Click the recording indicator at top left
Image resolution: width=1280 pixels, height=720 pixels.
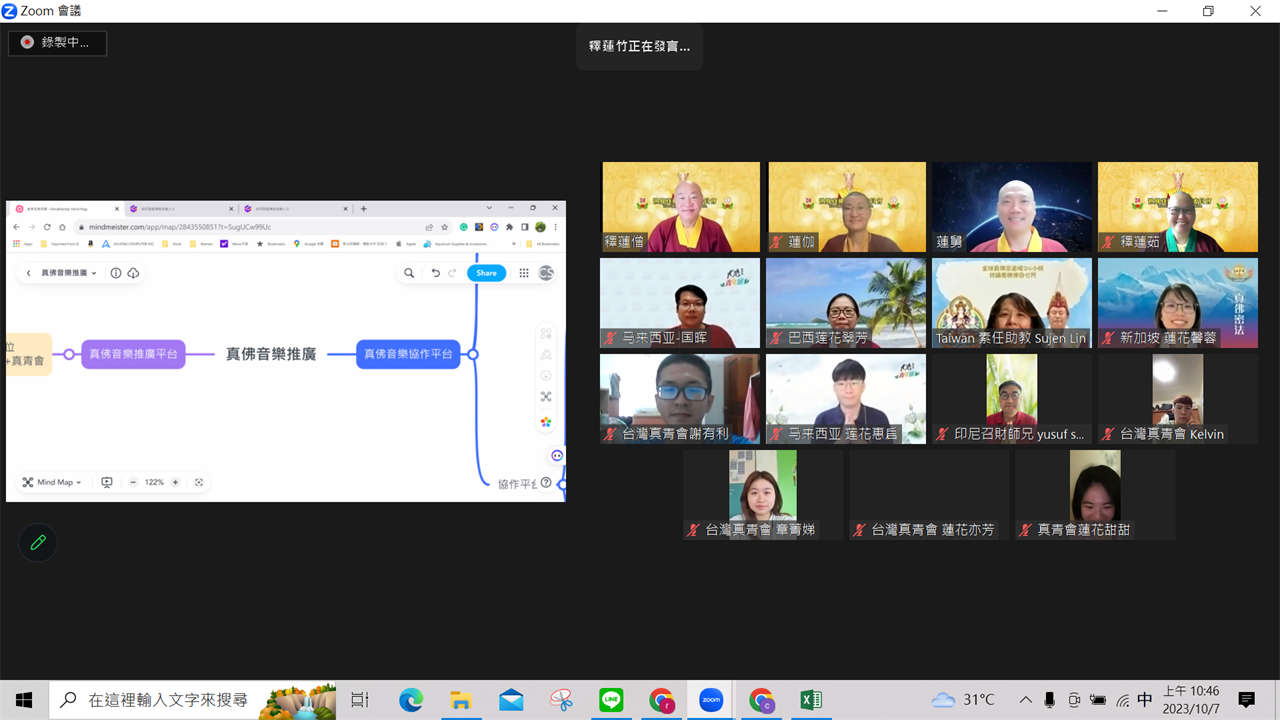(57, 43)
